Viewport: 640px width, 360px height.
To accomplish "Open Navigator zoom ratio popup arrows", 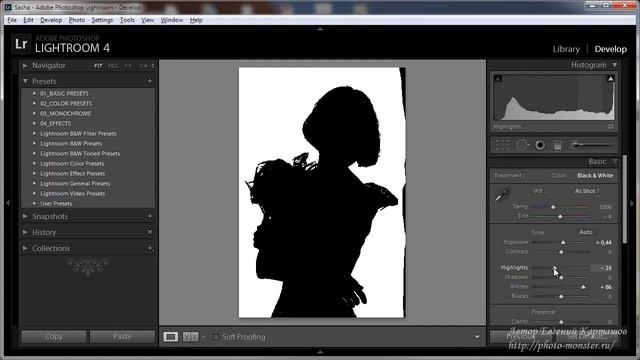I will click(x=153, y=66).
